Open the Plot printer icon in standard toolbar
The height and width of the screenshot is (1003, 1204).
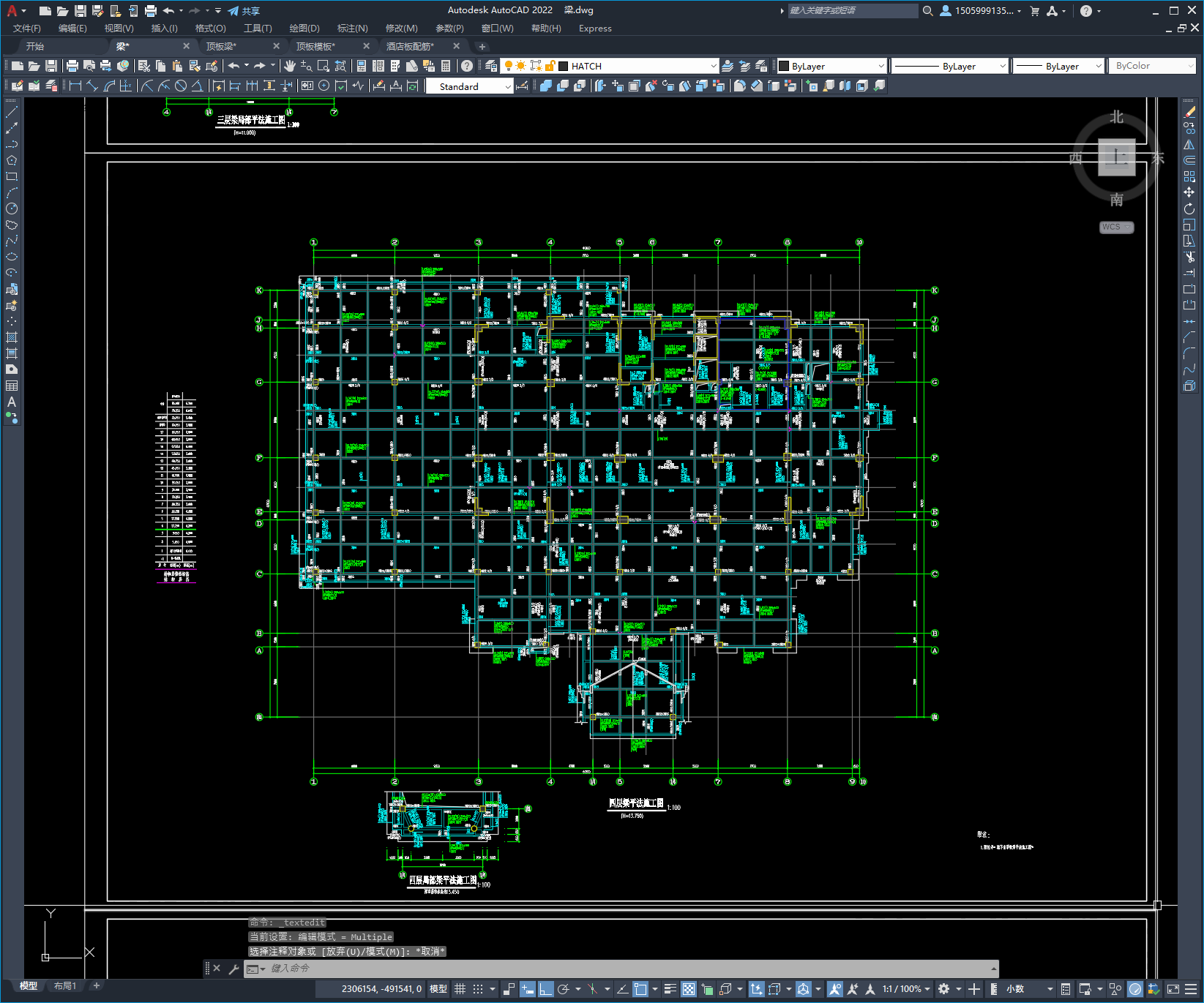tap(72, 66)
